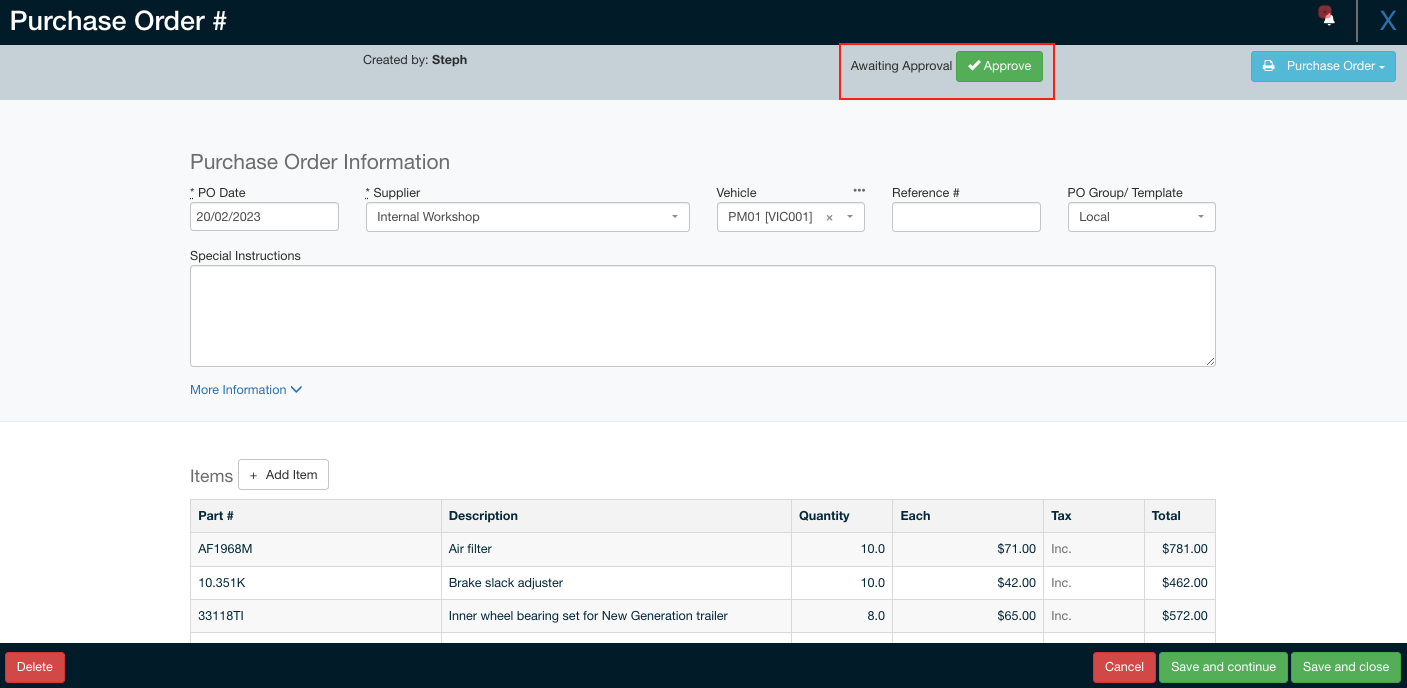Click the Reference # input field
Screen dimensions: 1407x688
tap(965, 216)
